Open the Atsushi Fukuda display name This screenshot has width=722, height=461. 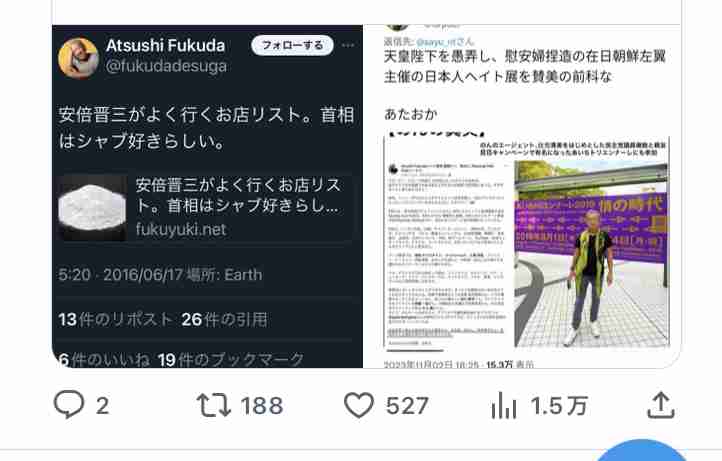(x=165, y=46)
